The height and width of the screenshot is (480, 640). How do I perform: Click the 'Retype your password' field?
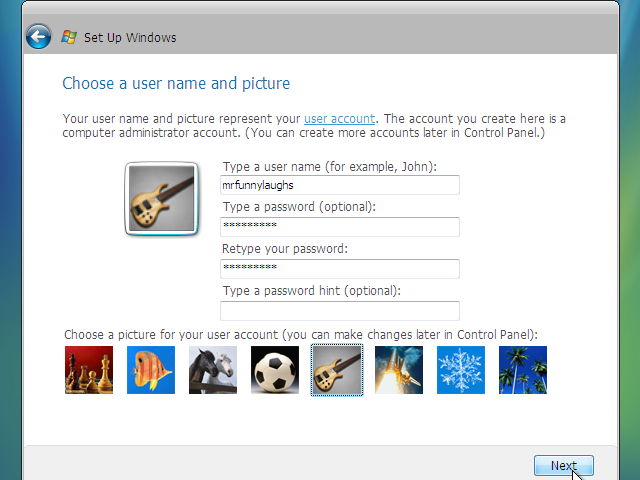click(x=340, y=269)
